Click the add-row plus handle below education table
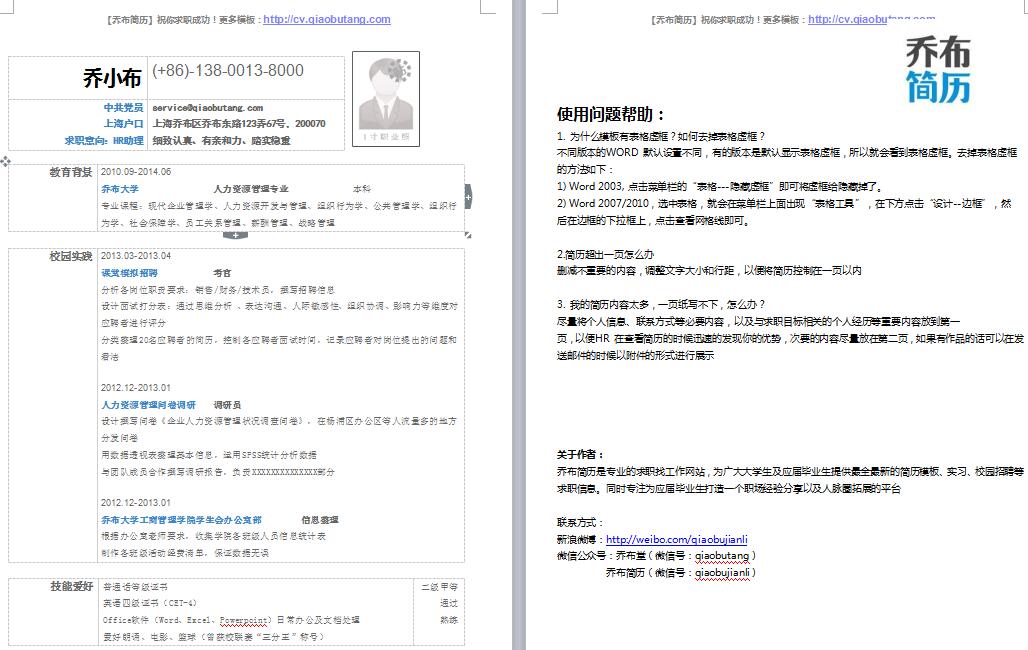This screenshot has height=650, width=1028. 234,236
